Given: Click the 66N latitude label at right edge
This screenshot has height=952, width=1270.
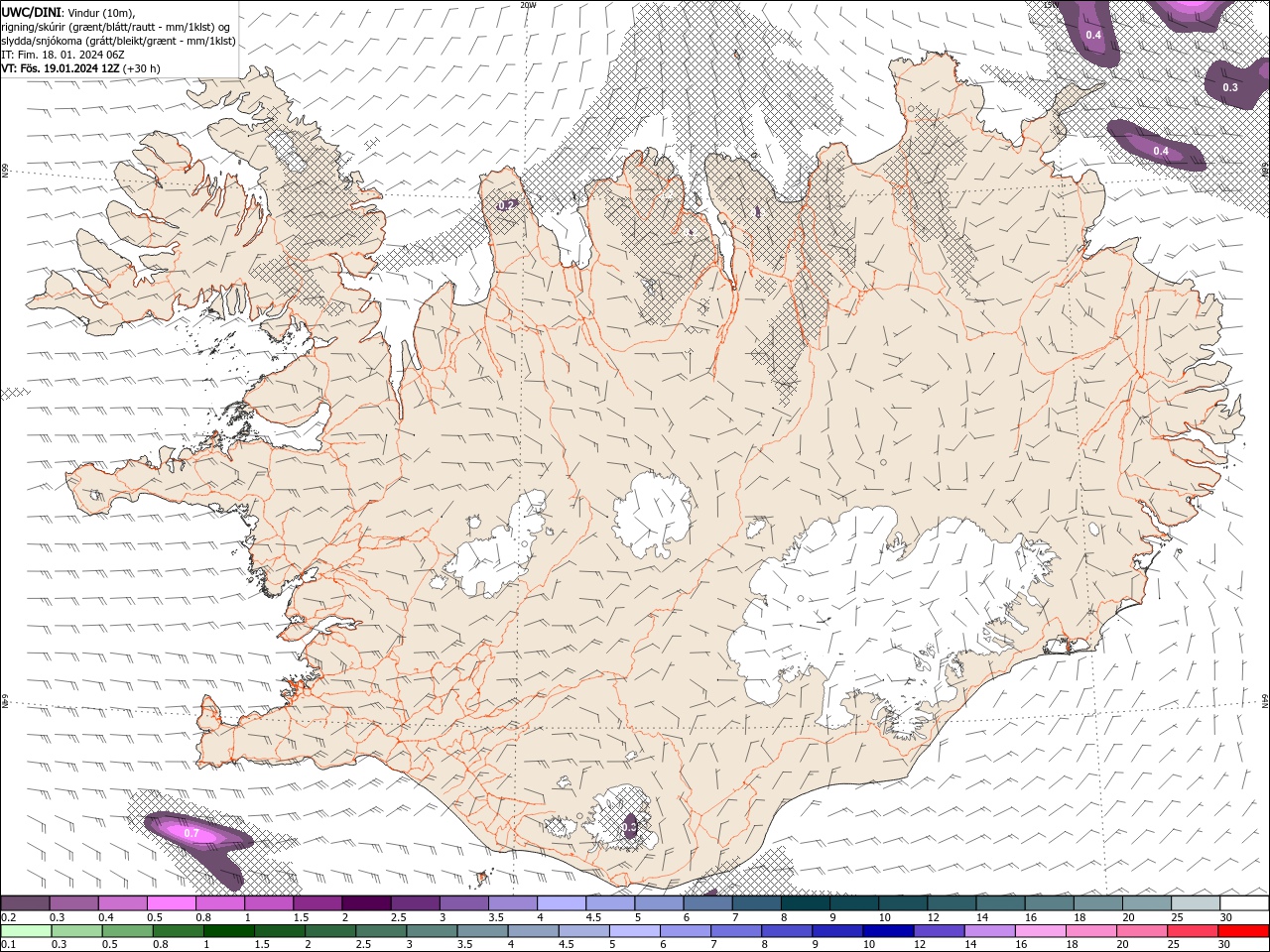Looking at the screenshot, I should [1265, 171].
